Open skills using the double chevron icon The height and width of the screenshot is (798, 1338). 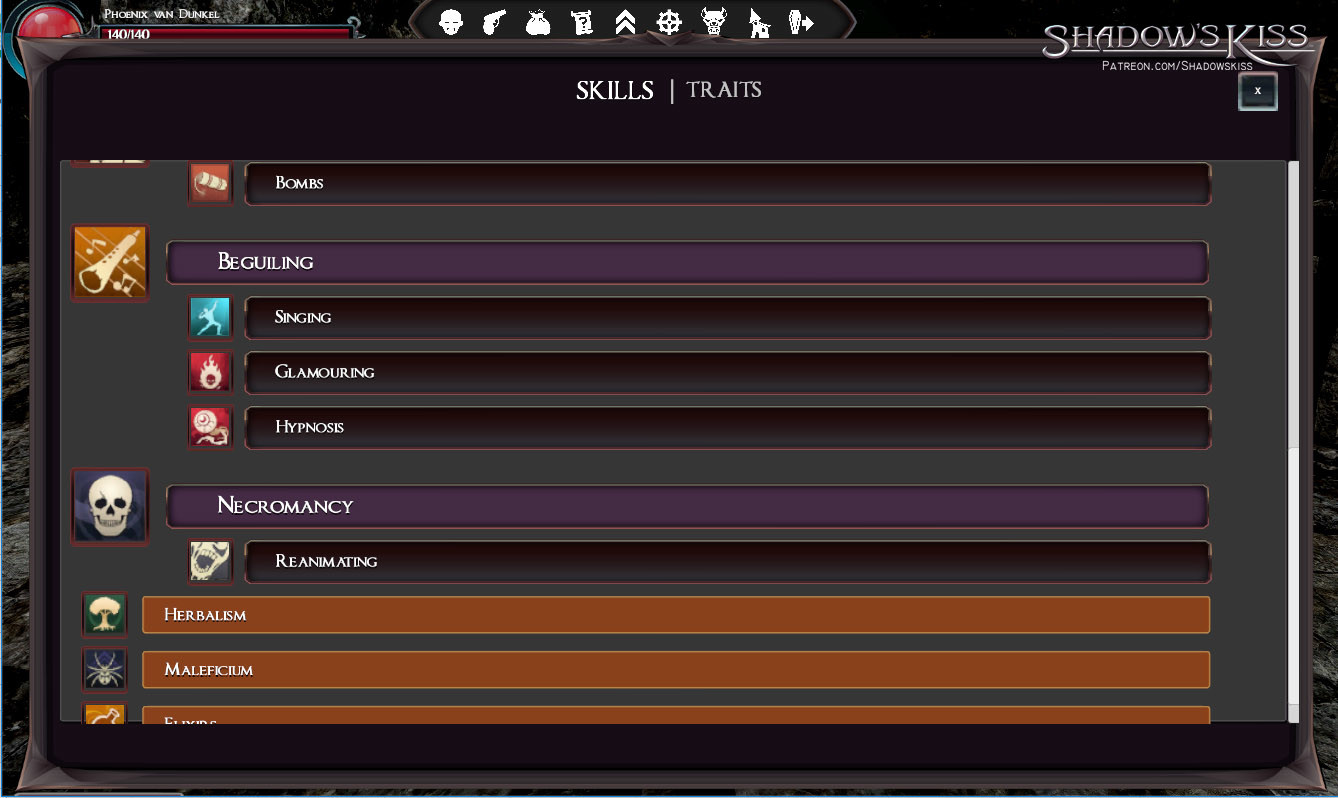tap(626, 21)
